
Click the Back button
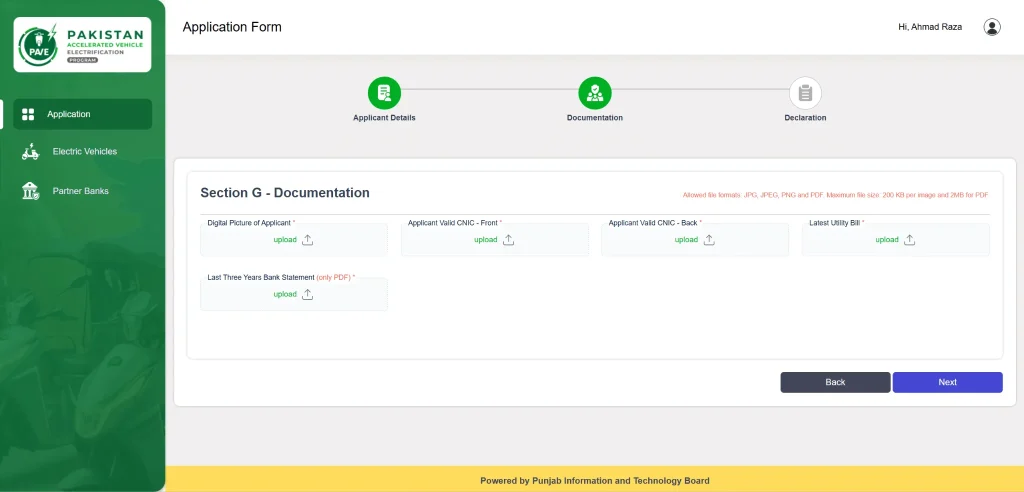[835, 382]
